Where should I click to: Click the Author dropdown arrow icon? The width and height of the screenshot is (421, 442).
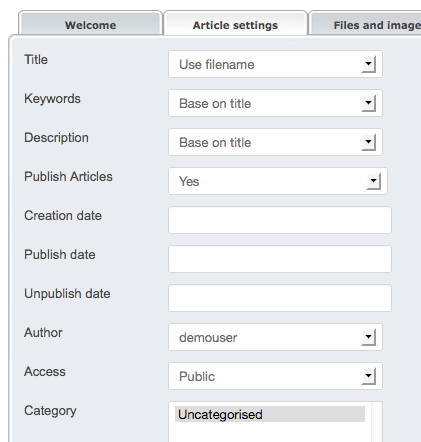(x=369, y=337)
